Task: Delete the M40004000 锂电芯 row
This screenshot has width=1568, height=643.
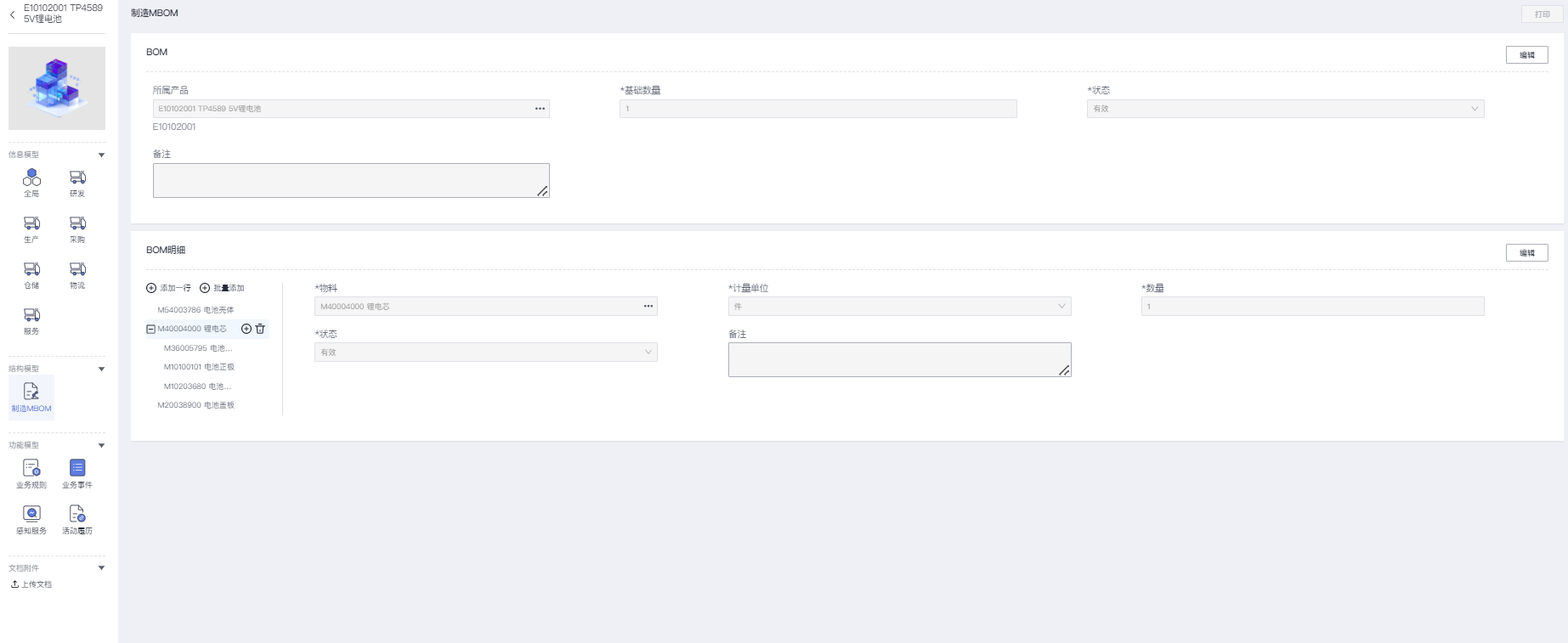Action: point(260,329)
